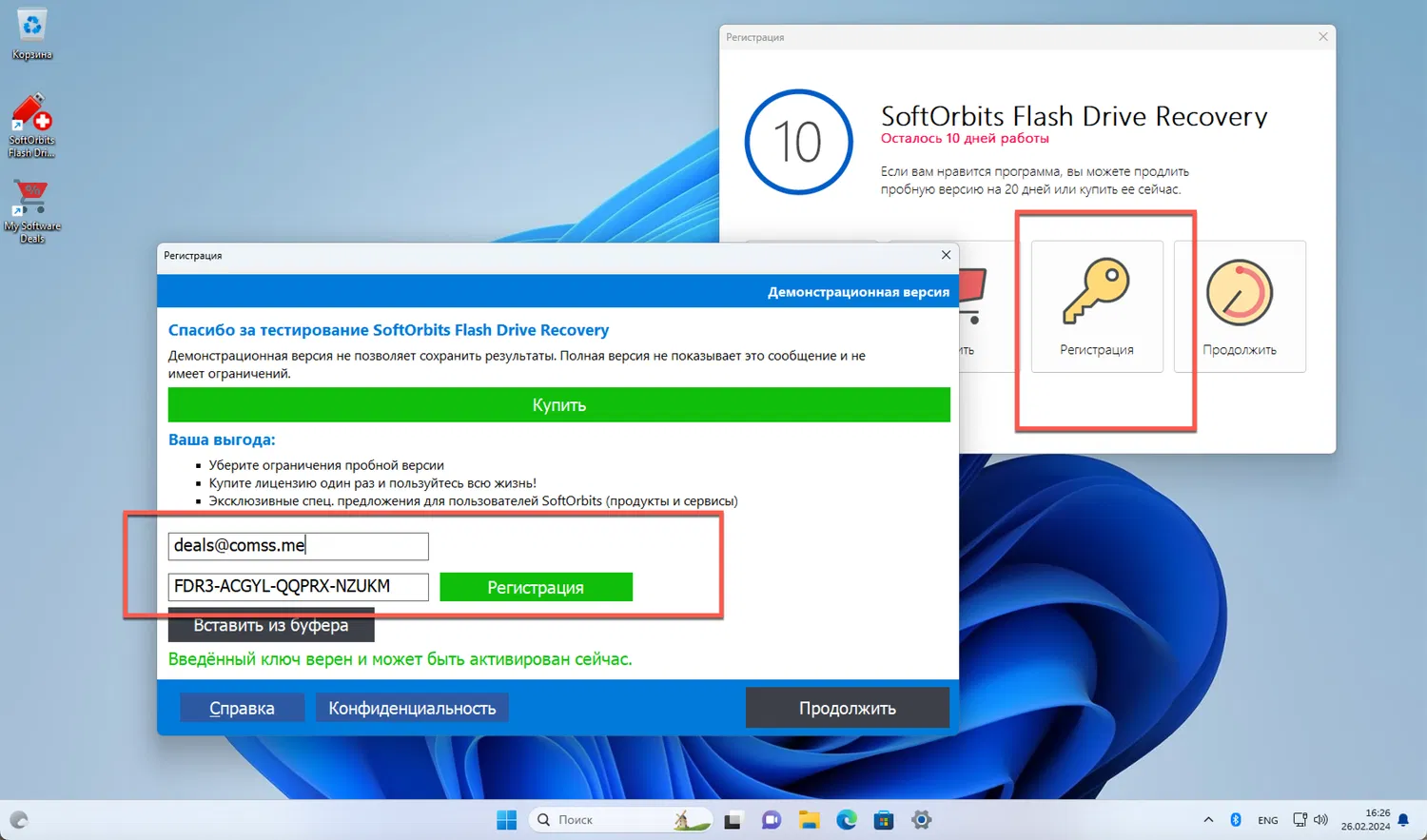Open the Справка help link
Screen dimensions: 1427x840
pos(242,708)
